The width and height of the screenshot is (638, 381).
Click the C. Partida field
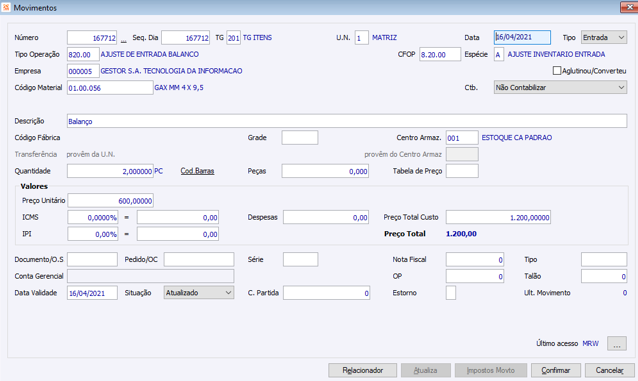[x=327, y=293]
